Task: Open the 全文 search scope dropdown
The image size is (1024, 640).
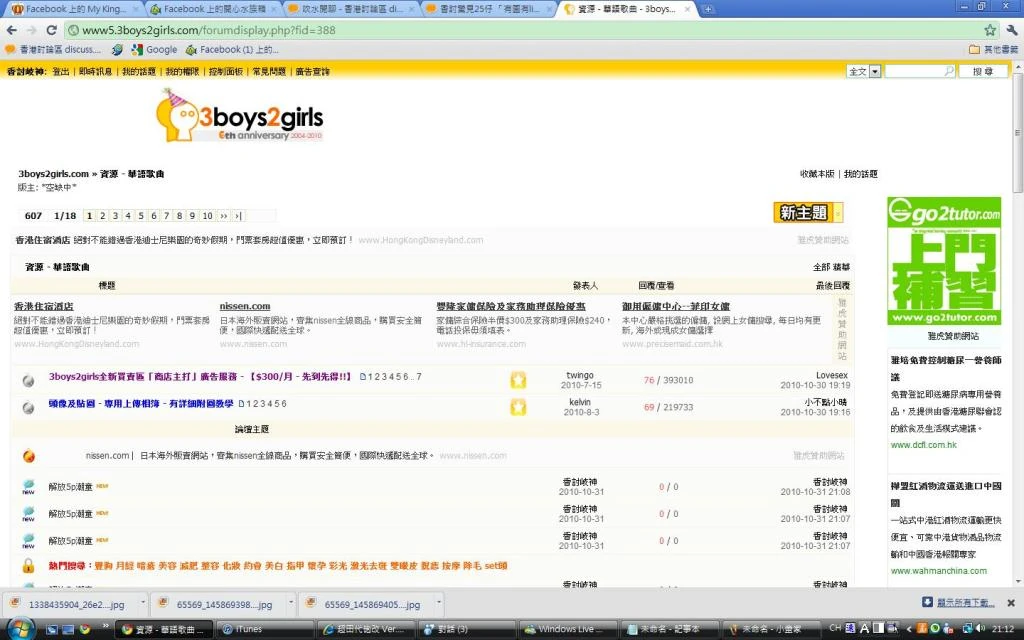Action: [x=875, y=71]
